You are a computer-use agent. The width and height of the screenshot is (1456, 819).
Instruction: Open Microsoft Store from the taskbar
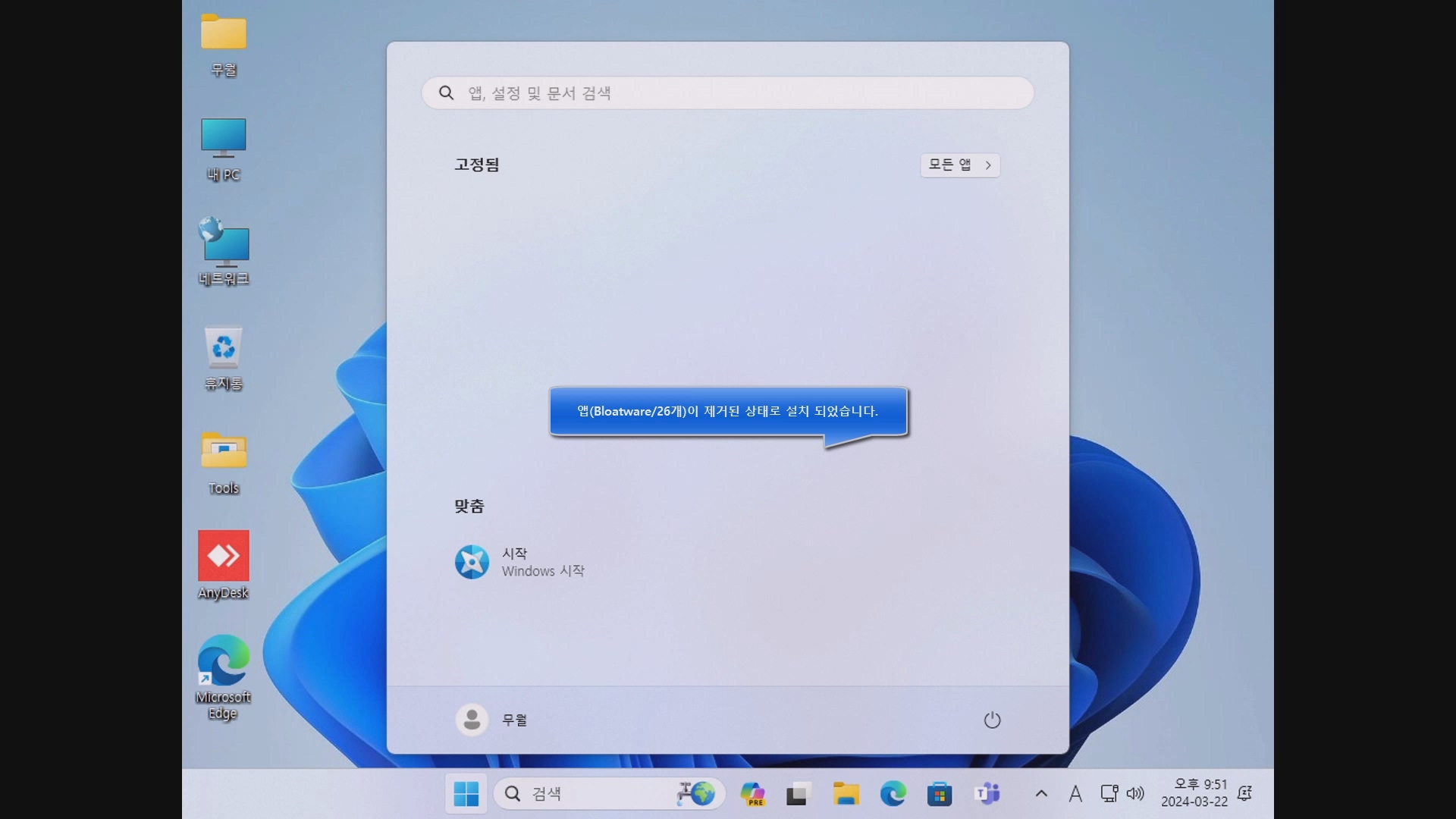[x=939, y=794]
